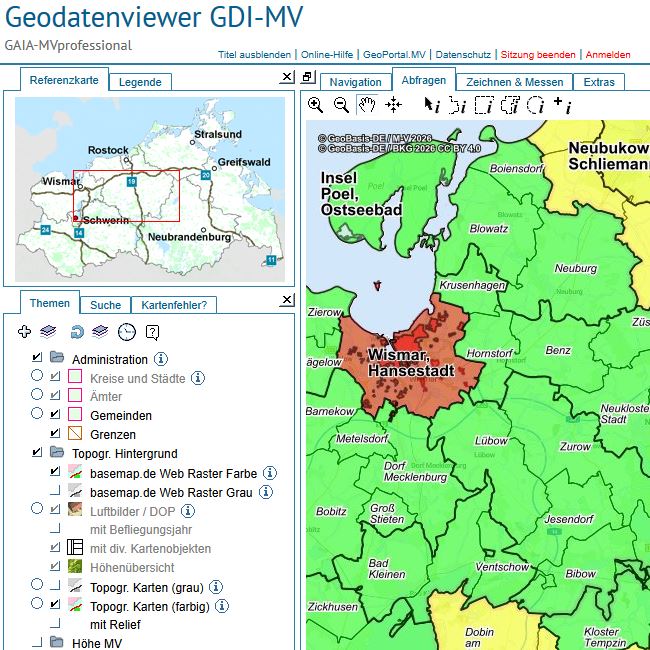Collapse the Topogr. Hintergrund folder
The height and width of the screenshot is (650, 650).
[57, 452]
